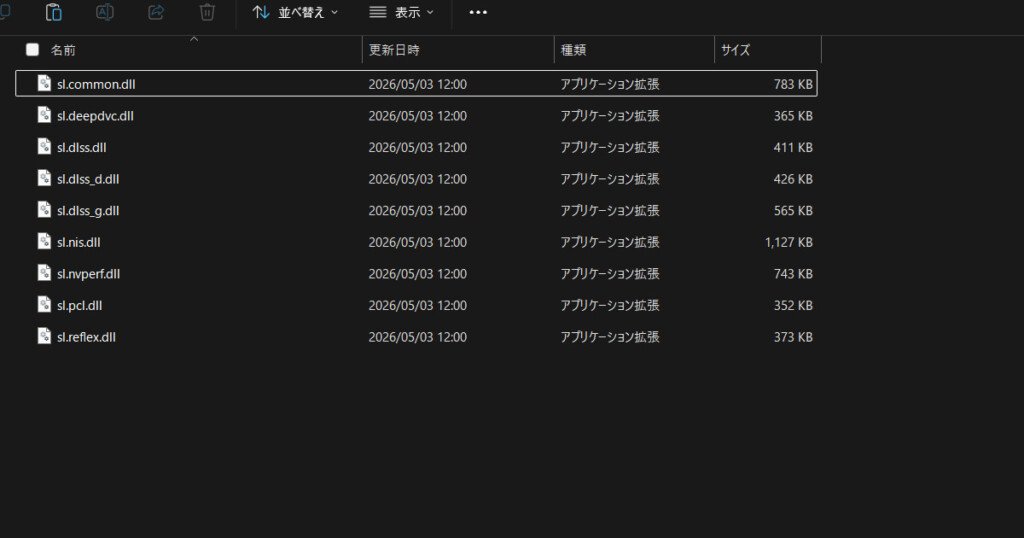Toggle the select-all checkbox in header
The height and width of the screenshot is (538, 1024).
(32, 50)
